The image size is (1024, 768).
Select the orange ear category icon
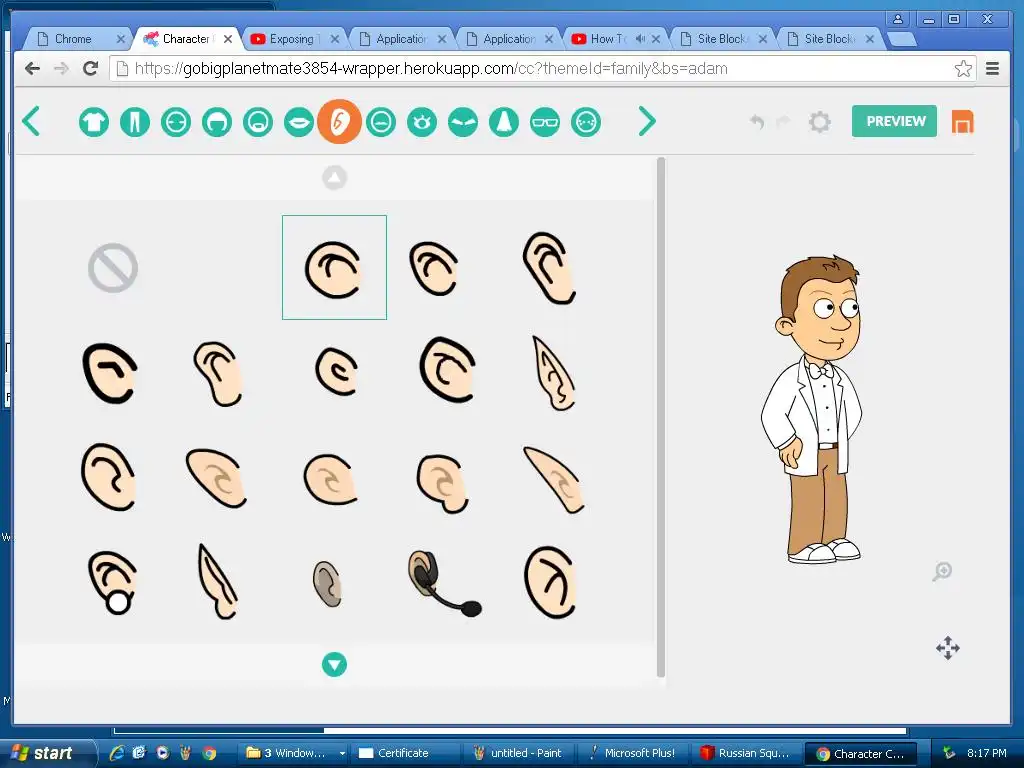coord(340,121)
